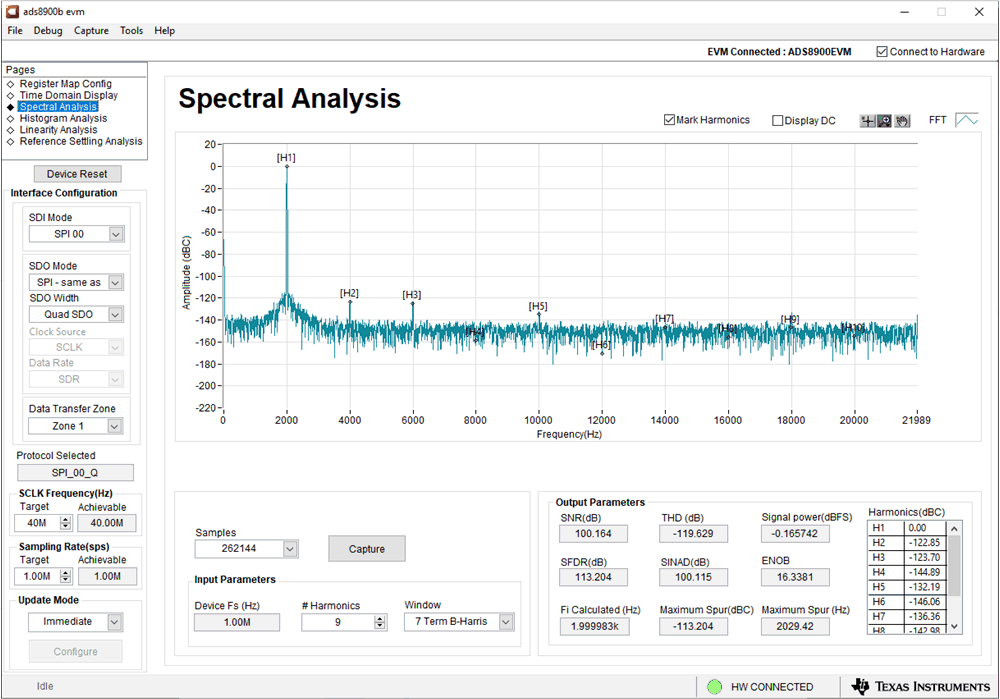
Task: Open the Samples count dropdown
Action: click(290, 549)
